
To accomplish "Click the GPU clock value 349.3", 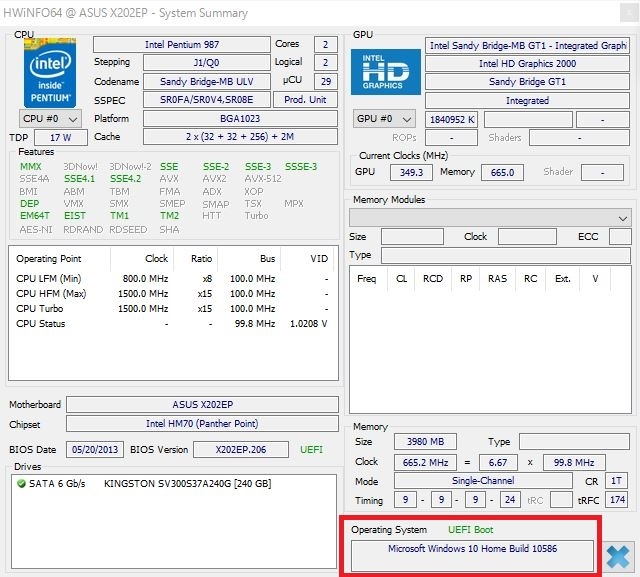I will [411, 172].
